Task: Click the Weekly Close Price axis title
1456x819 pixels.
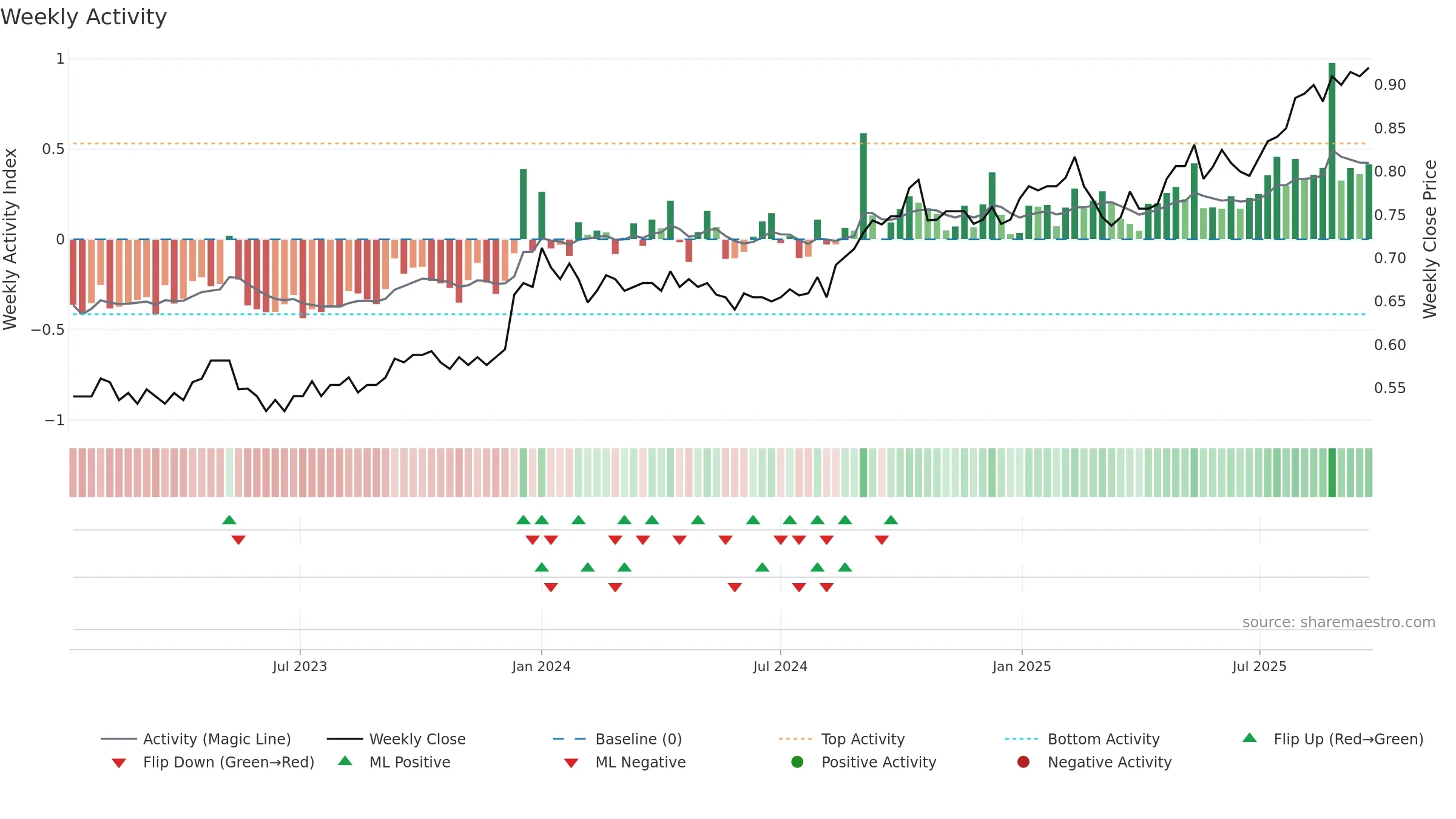Action: pos(1430,239)
